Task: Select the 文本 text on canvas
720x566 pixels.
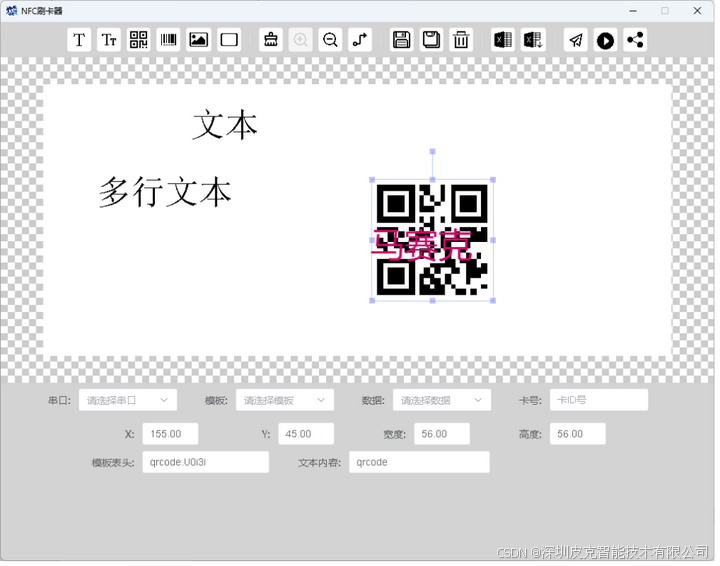Action: (x=225, y=125)
